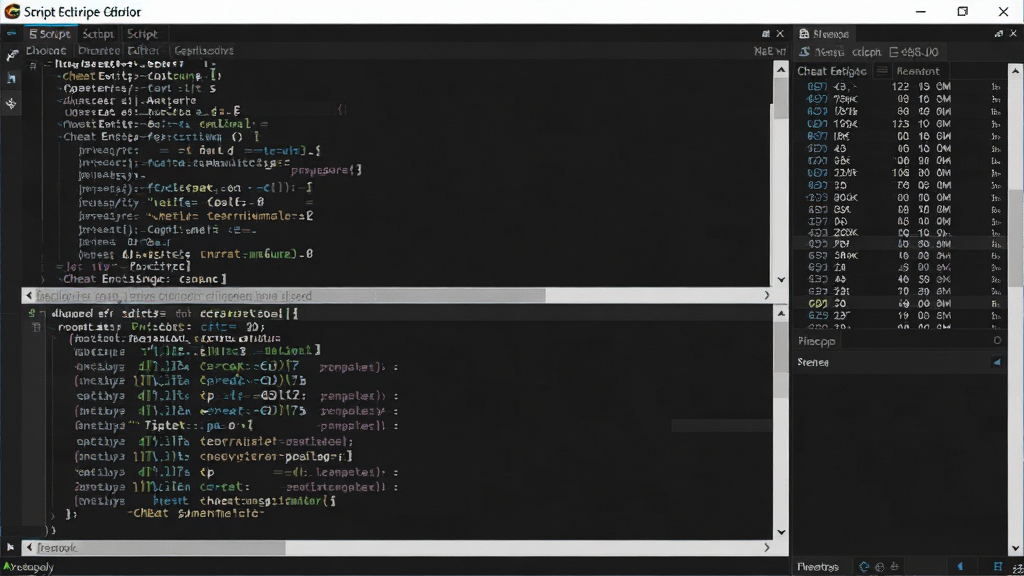Viewport: 1024px width, 576px height.
Task: Click the blue middle icon in the left sidebar
Action: click(x=12, y=79)
